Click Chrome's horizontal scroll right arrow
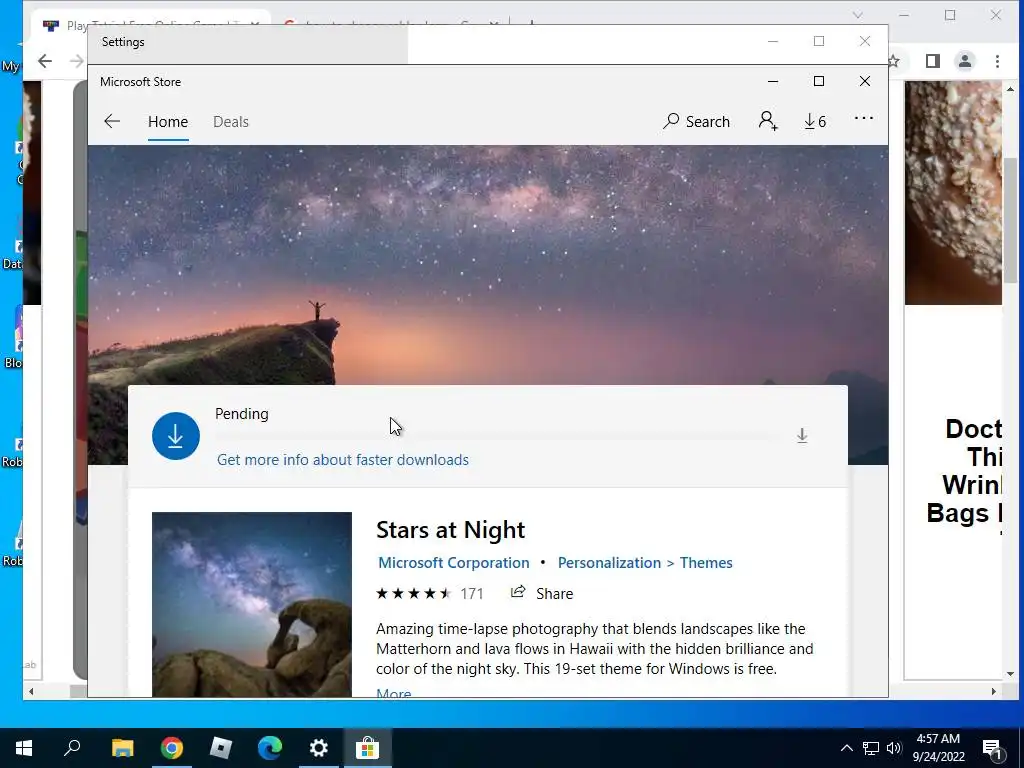1024x768 pixels. point(994,691)
